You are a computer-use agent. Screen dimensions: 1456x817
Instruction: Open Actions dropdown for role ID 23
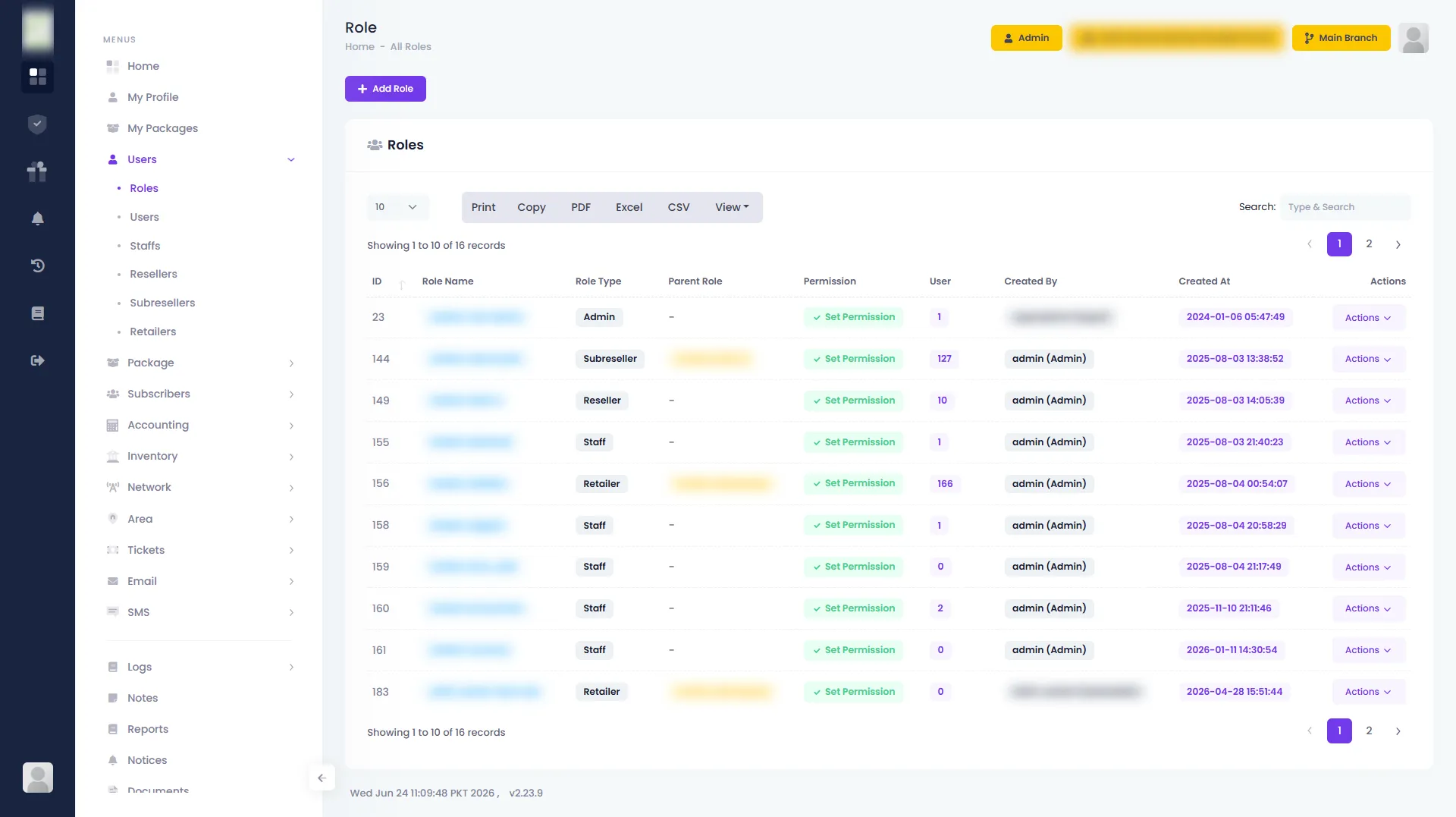point(1368,318)
